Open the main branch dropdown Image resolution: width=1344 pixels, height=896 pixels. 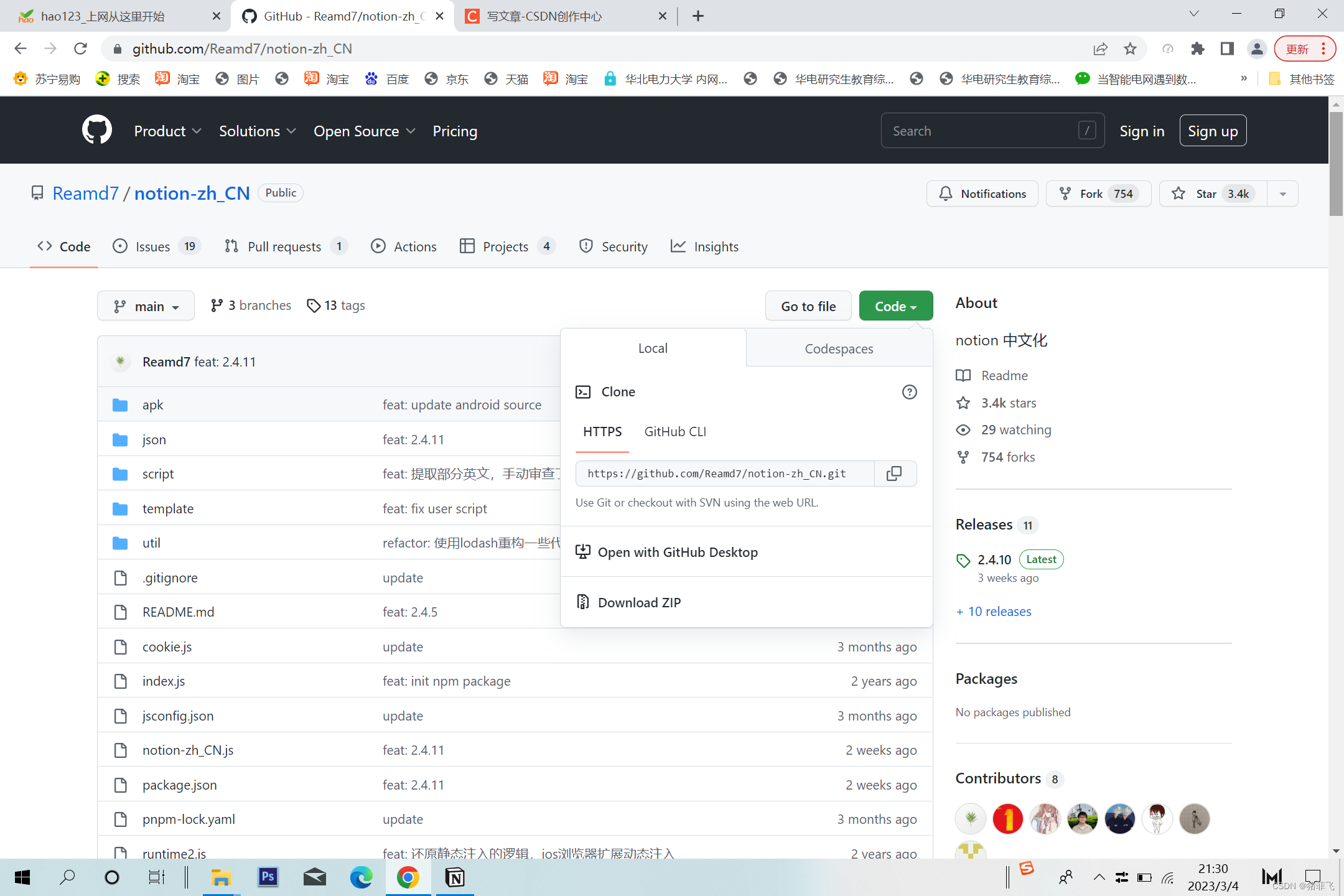coord(146,306)
